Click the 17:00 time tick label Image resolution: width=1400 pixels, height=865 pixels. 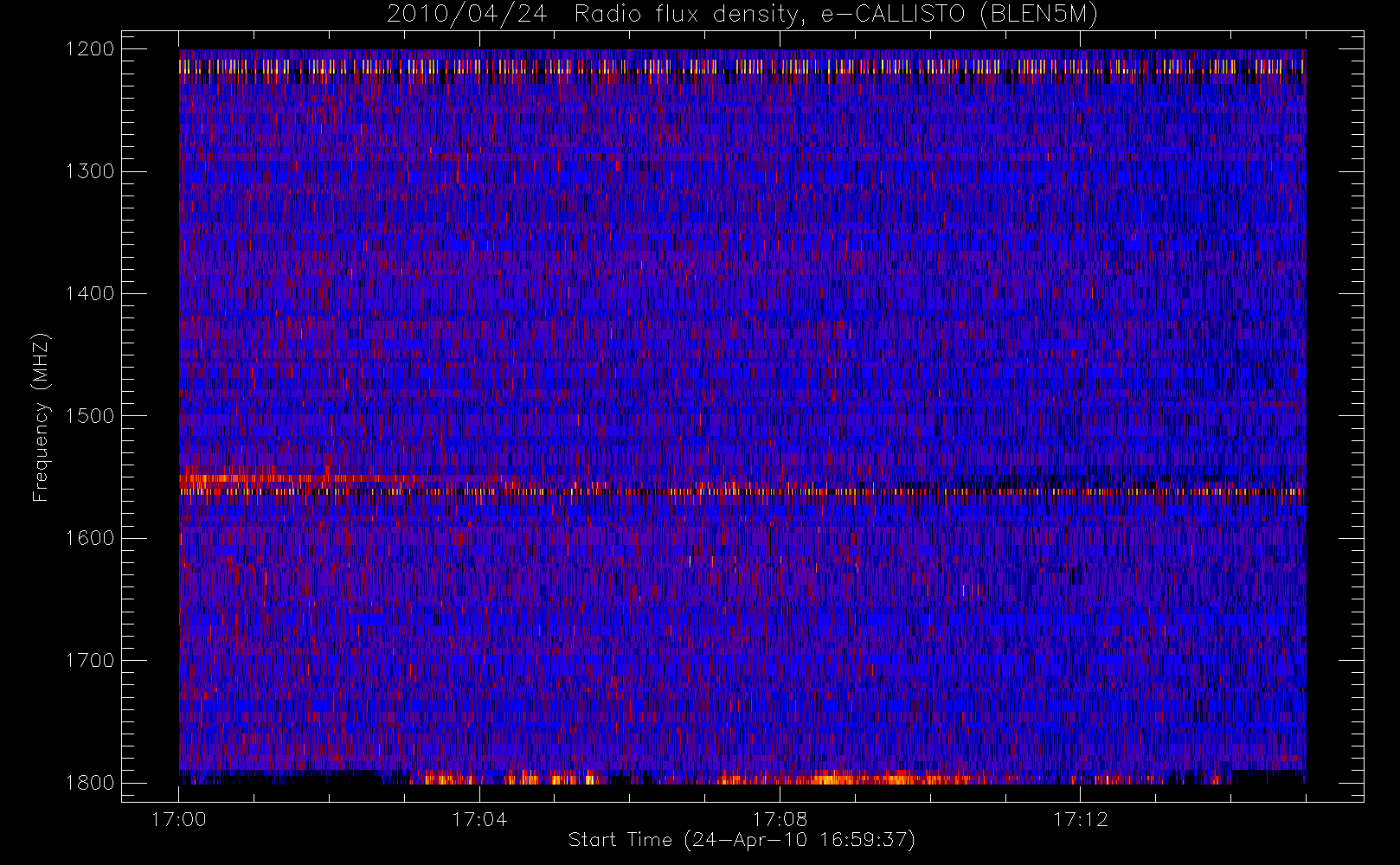point(179,819)
